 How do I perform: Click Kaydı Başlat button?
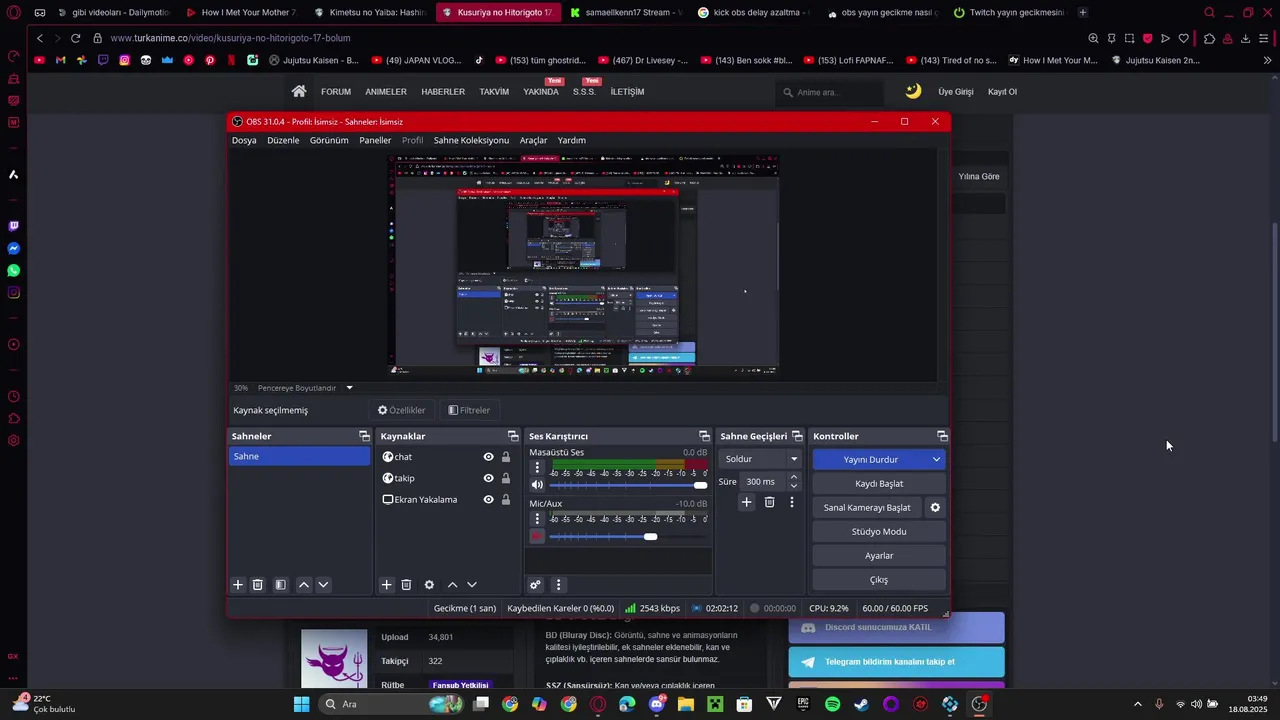[x=879, y=484]
